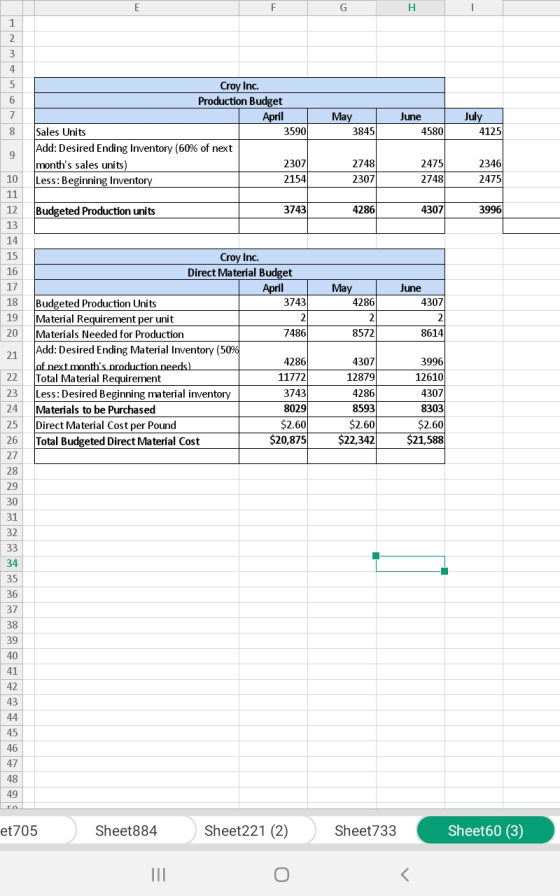Select July desired ending inventory 2346
Viewport: 560px width, 896px height.
coord(474,155)
